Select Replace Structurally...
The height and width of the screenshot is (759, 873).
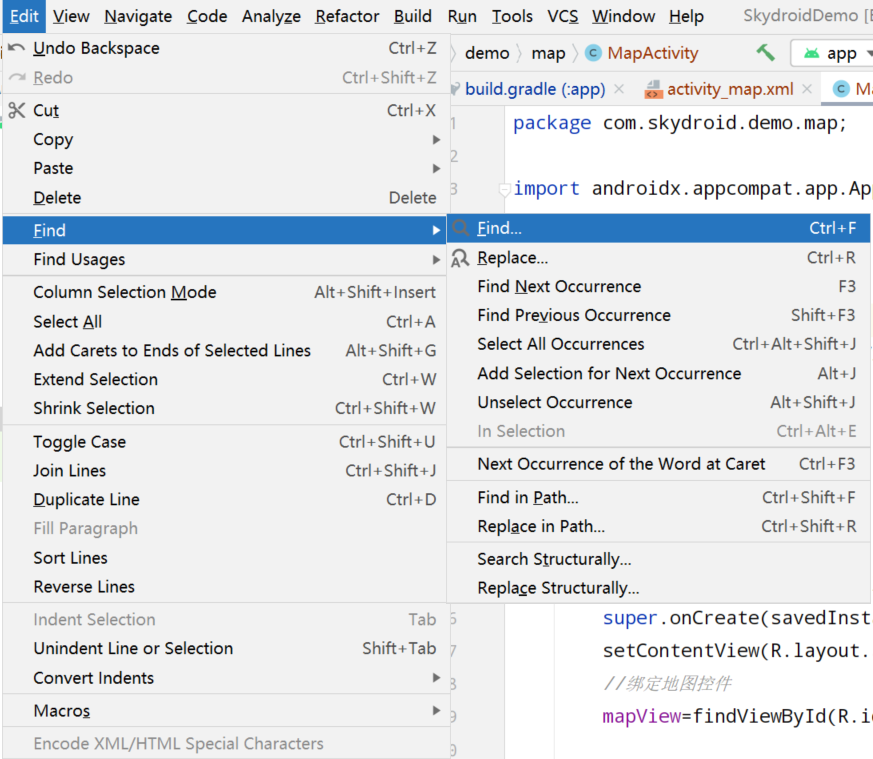pos(659,588)
